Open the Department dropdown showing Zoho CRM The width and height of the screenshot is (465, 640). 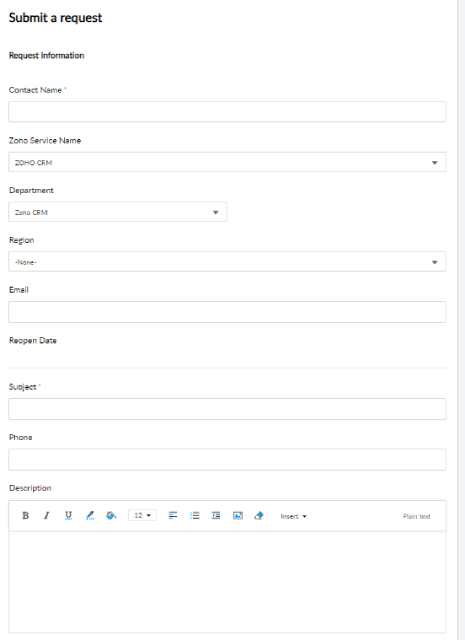click(118, 212)
